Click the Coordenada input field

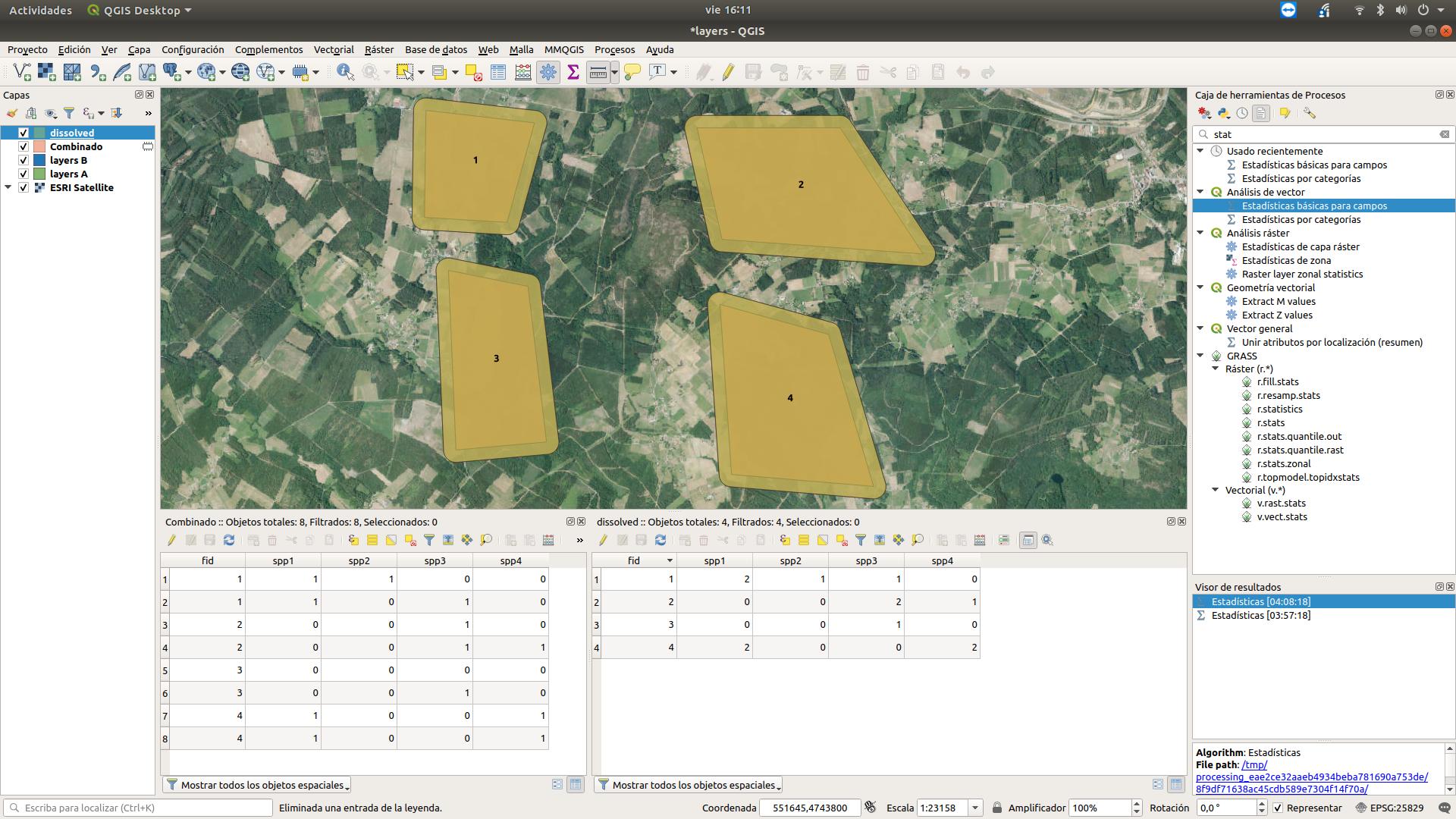810,808
